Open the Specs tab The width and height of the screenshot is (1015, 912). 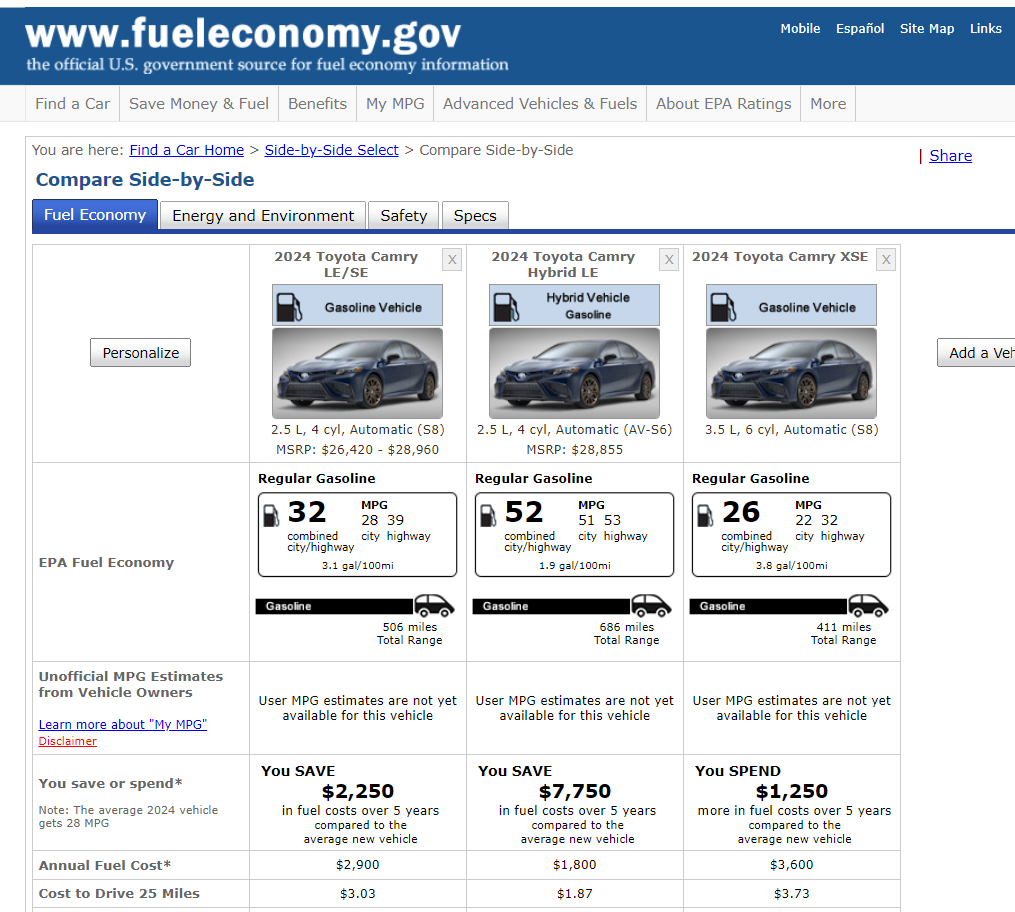point(475,216)
